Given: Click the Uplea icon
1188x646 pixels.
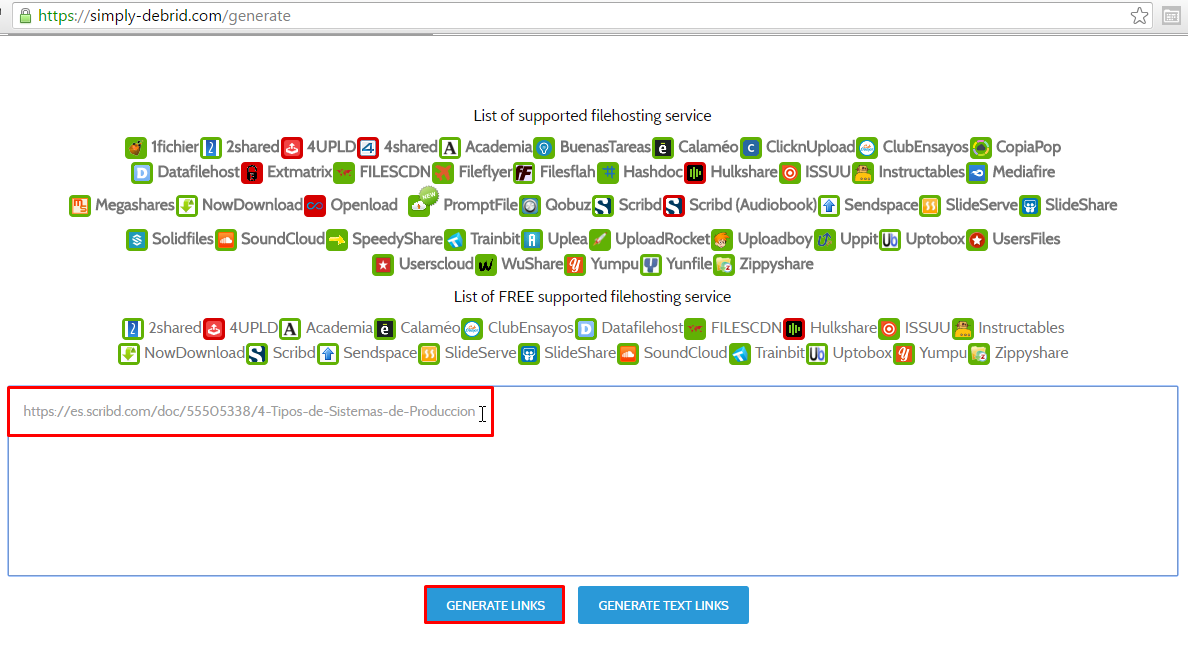Looking at the screenshot, I should tap(533, 239).
